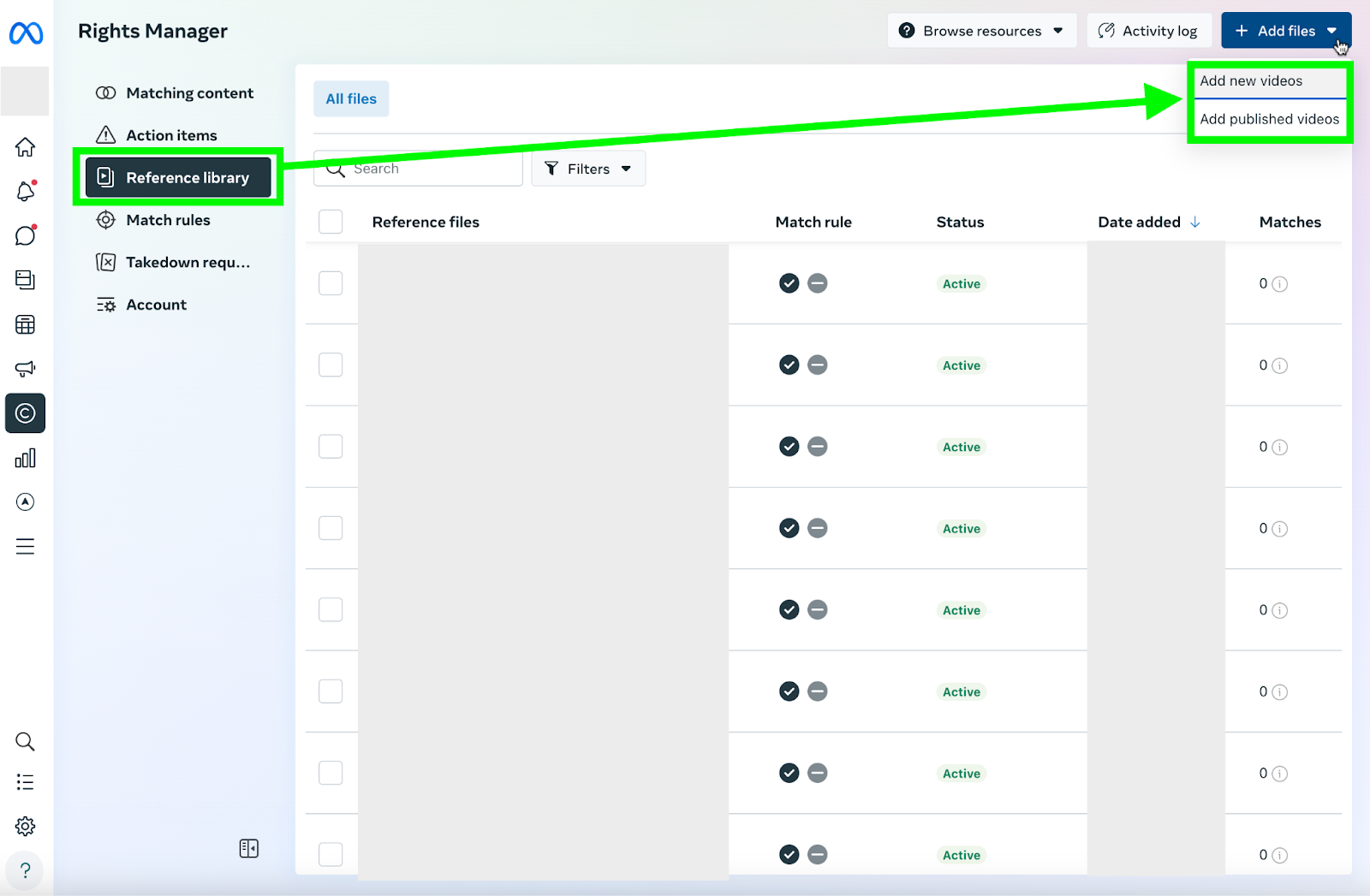Tick the second reference file row checkbox

pos(331,365)
